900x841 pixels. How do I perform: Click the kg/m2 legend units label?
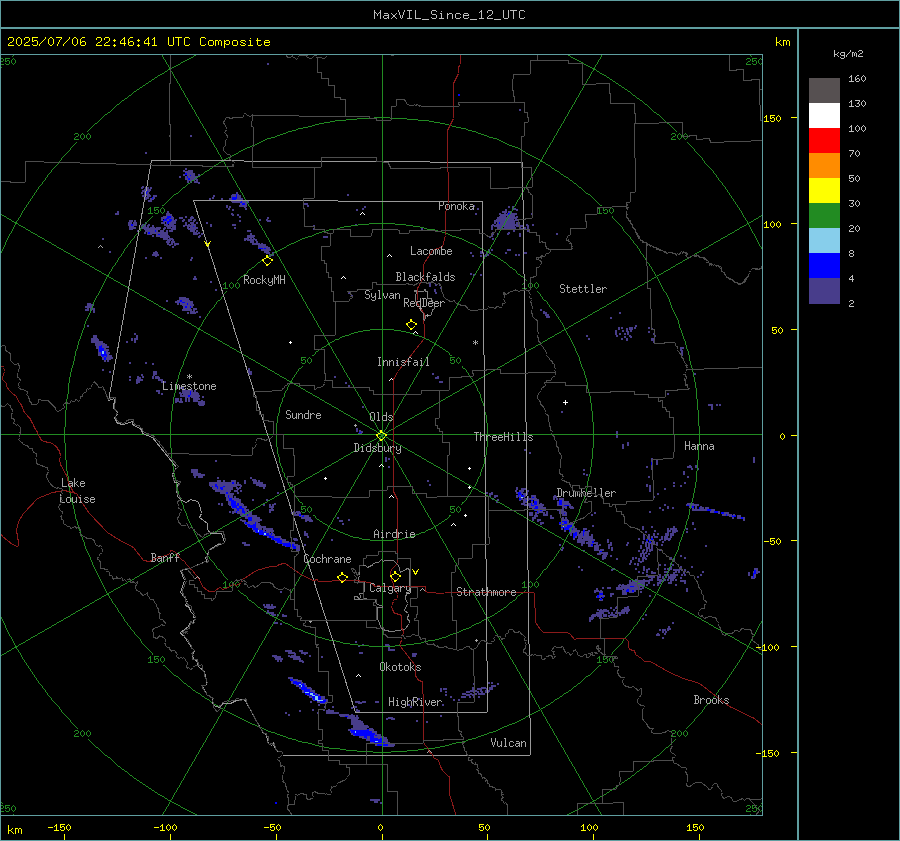pyautogui.click(x=848, y=54)
